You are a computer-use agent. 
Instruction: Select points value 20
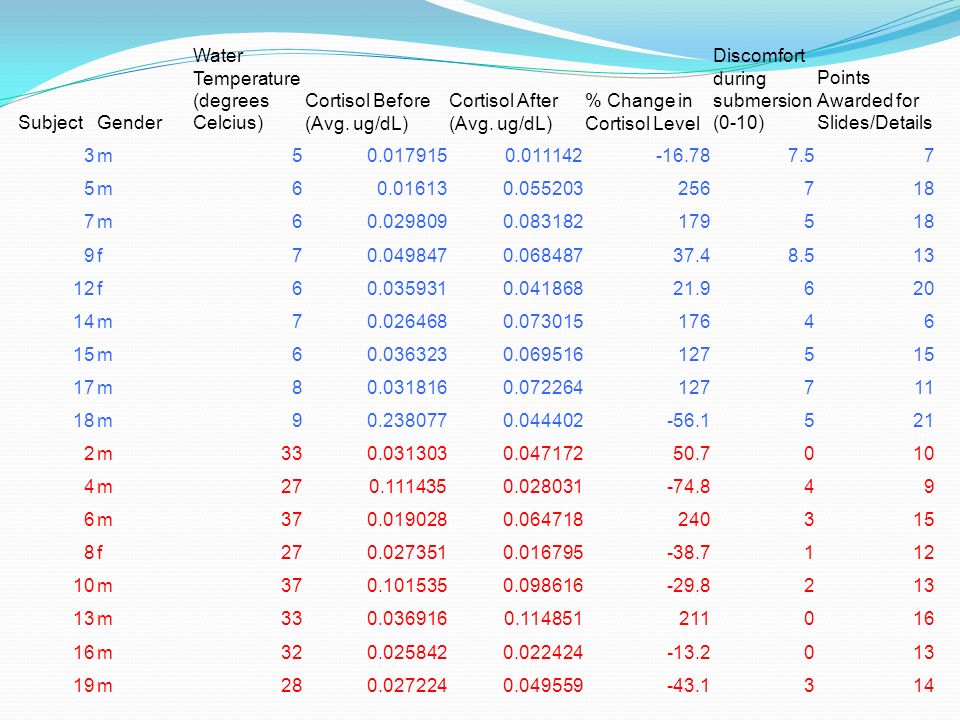click(923, 288)
